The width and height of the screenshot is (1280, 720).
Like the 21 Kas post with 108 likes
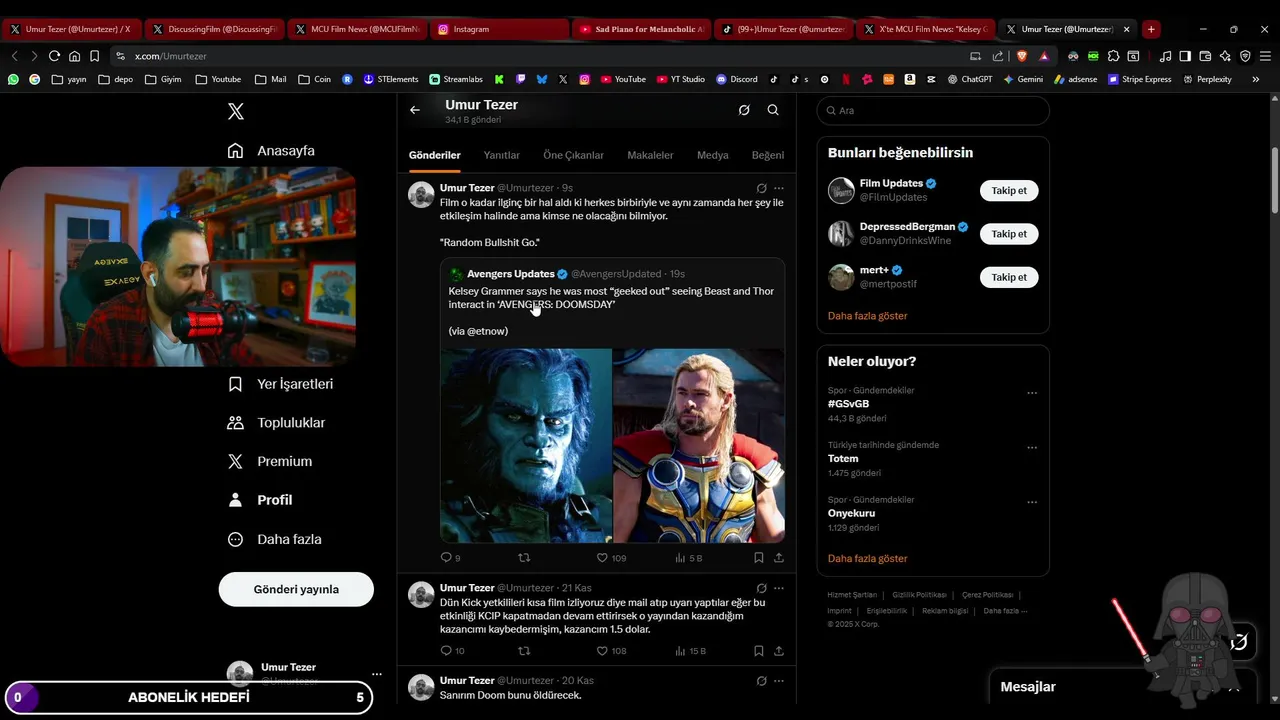(611, 651)
